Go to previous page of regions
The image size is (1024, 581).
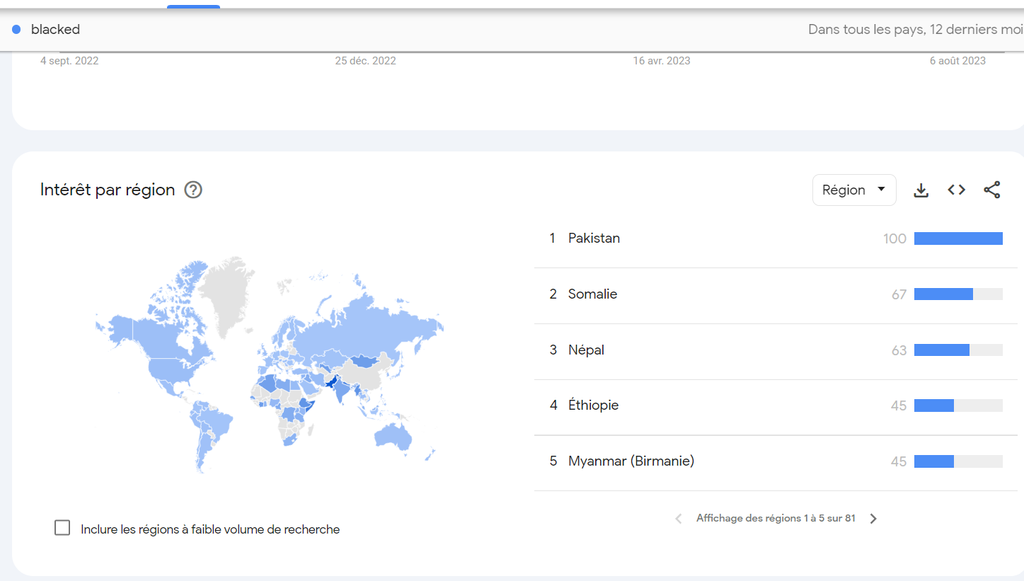[x=679, y=519]
